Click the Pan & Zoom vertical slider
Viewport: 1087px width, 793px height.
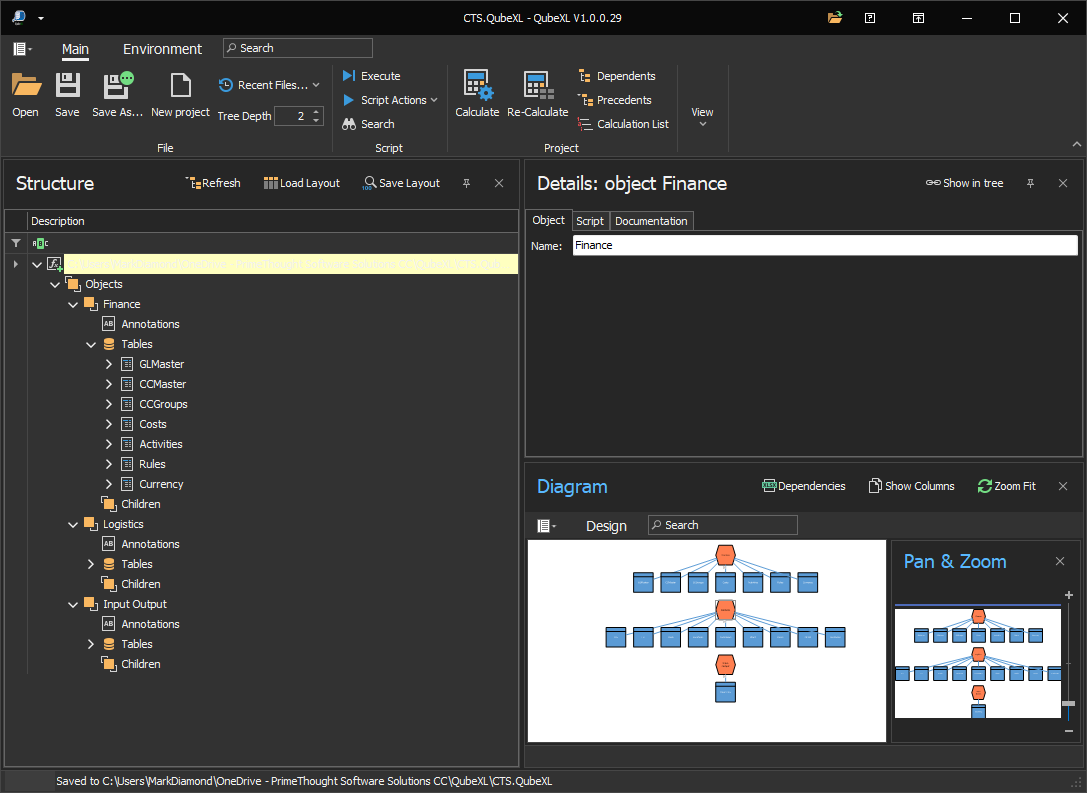1069,705
